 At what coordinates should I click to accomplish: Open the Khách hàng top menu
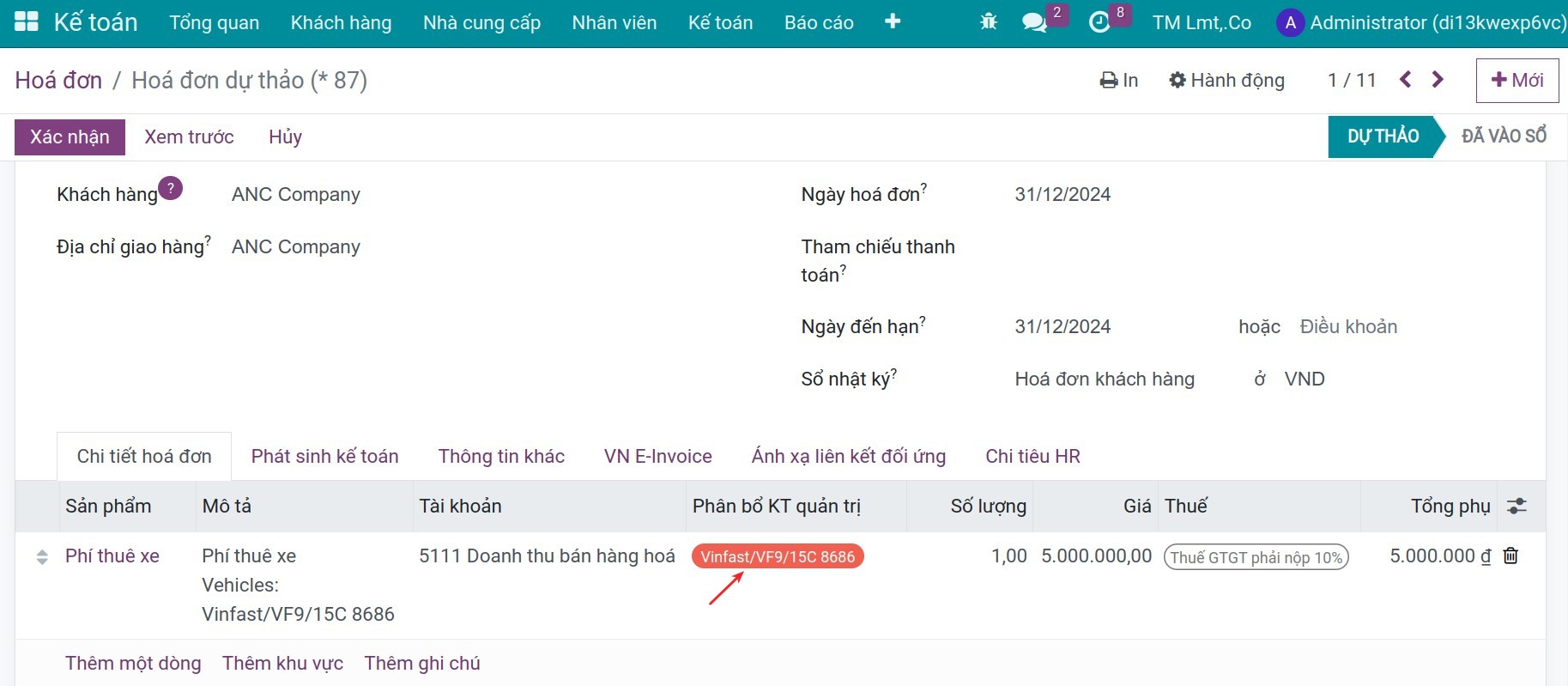coord(341,22)
